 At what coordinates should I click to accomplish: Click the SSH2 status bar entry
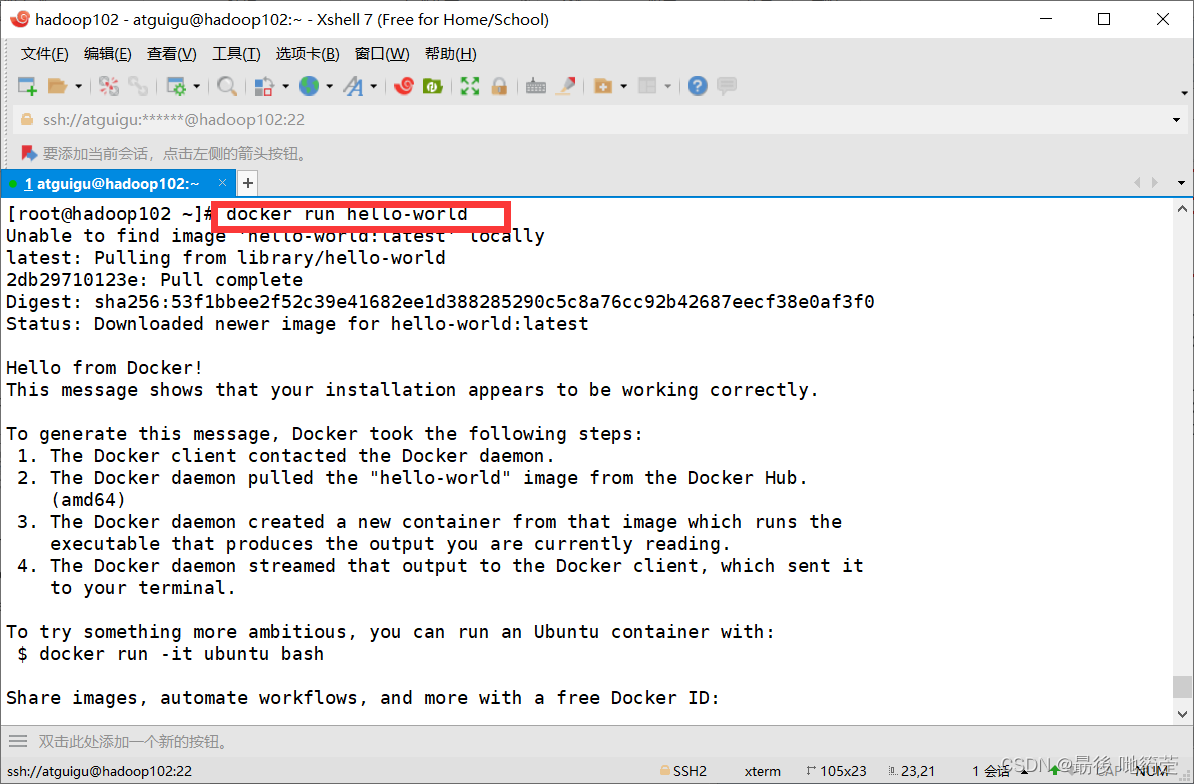(683, 771)
